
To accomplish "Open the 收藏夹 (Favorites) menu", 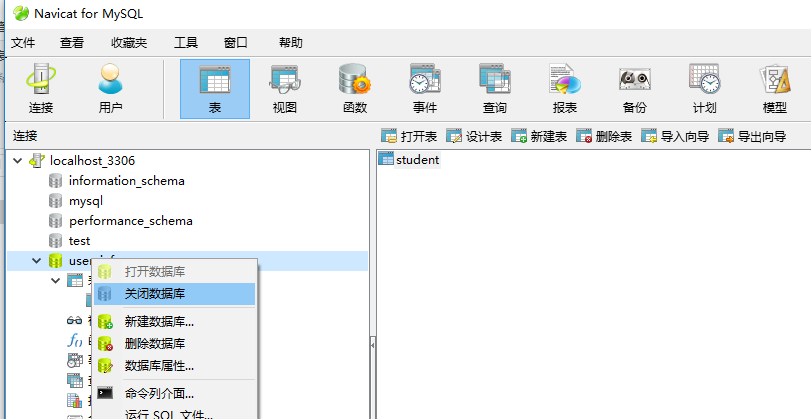I will coord(129,42).
